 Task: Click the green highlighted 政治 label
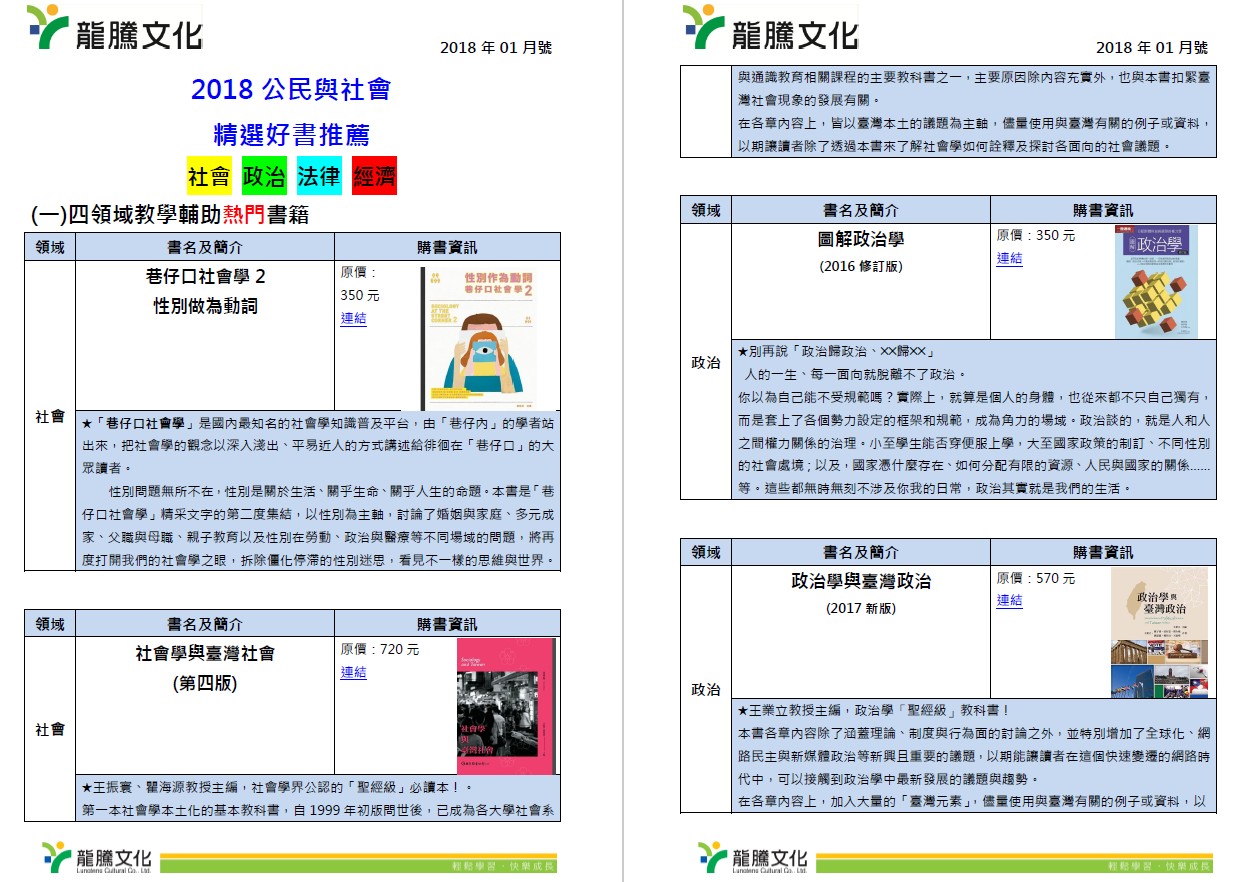pyautogui.click(x=264, y=176)
